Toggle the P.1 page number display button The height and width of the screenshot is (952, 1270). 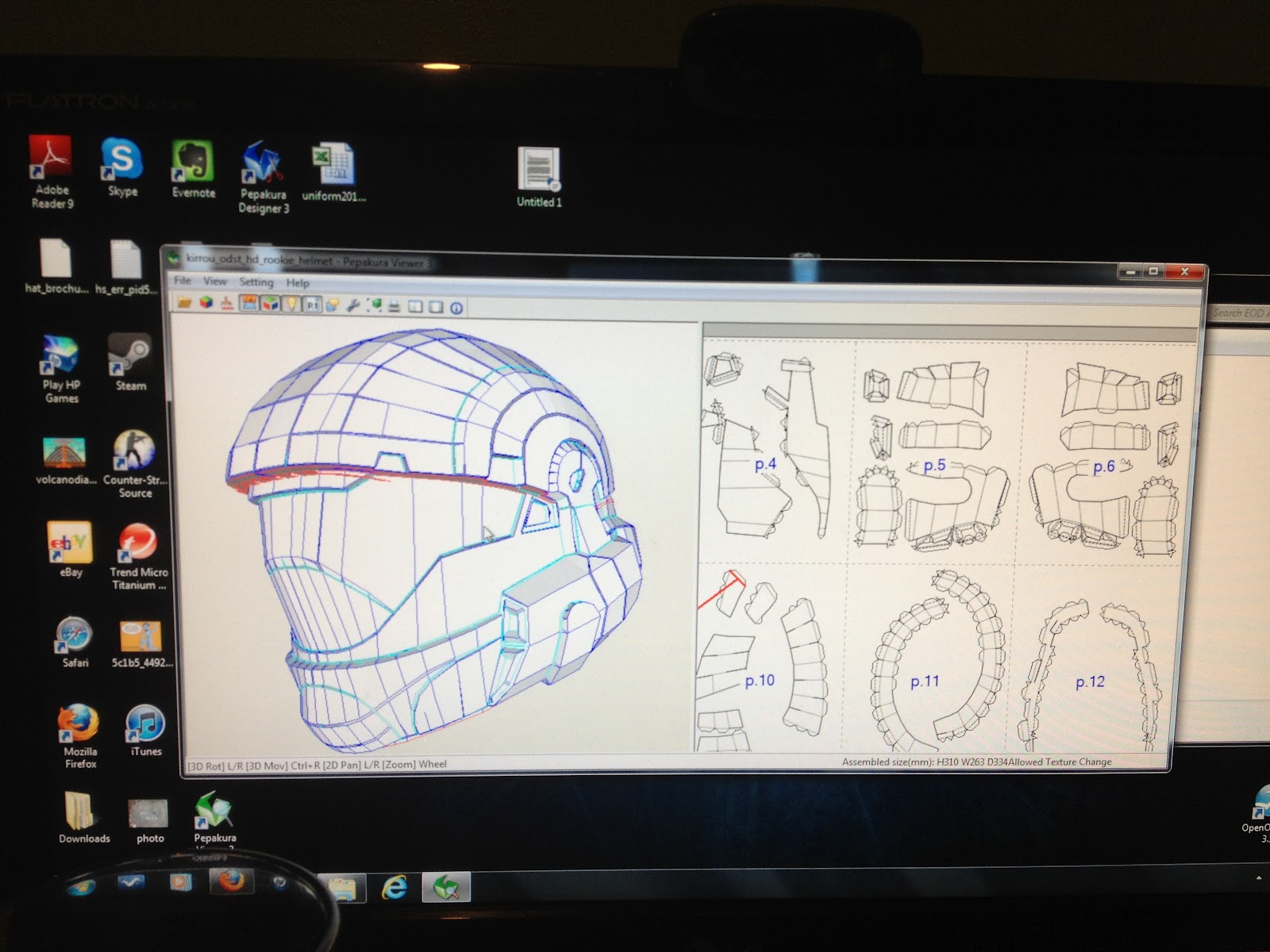[312, 305]
